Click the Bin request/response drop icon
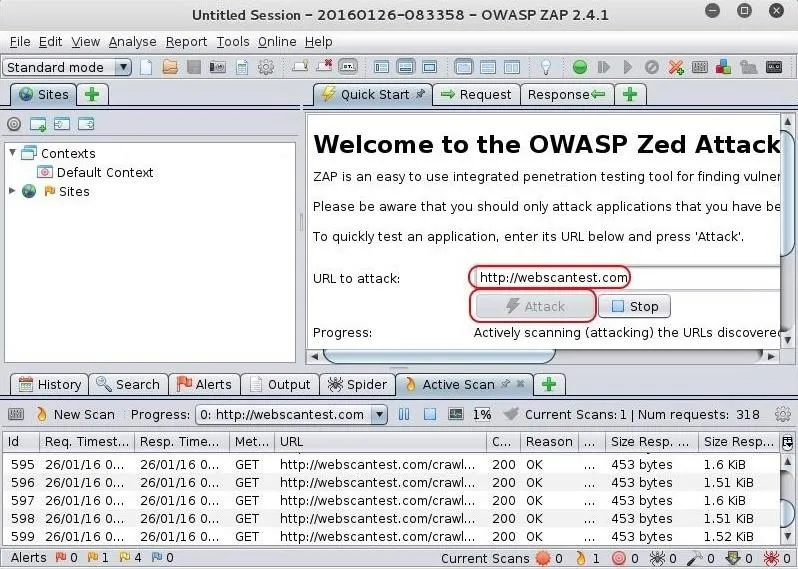 (x=651, y=67)
